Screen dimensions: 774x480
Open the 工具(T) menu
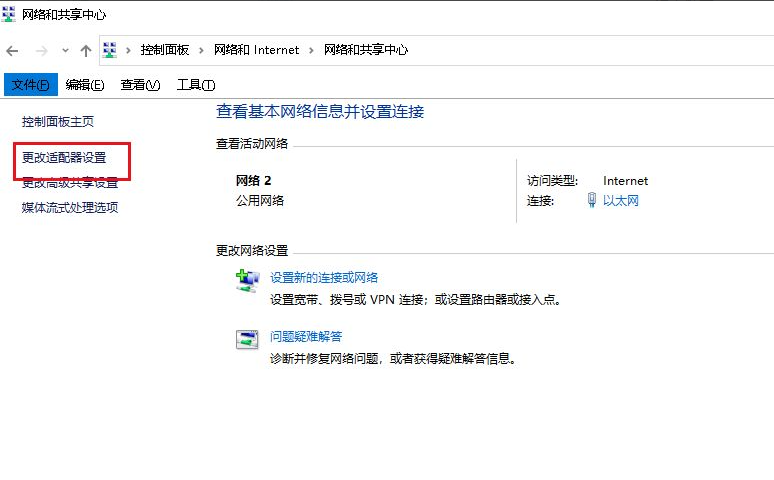(x=196, y=85)
